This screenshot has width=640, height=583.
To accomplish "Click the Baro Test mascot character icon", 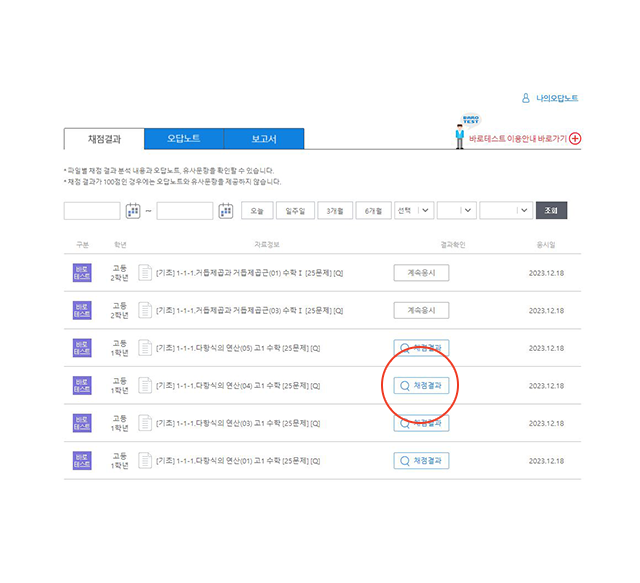I will (460, 136).
